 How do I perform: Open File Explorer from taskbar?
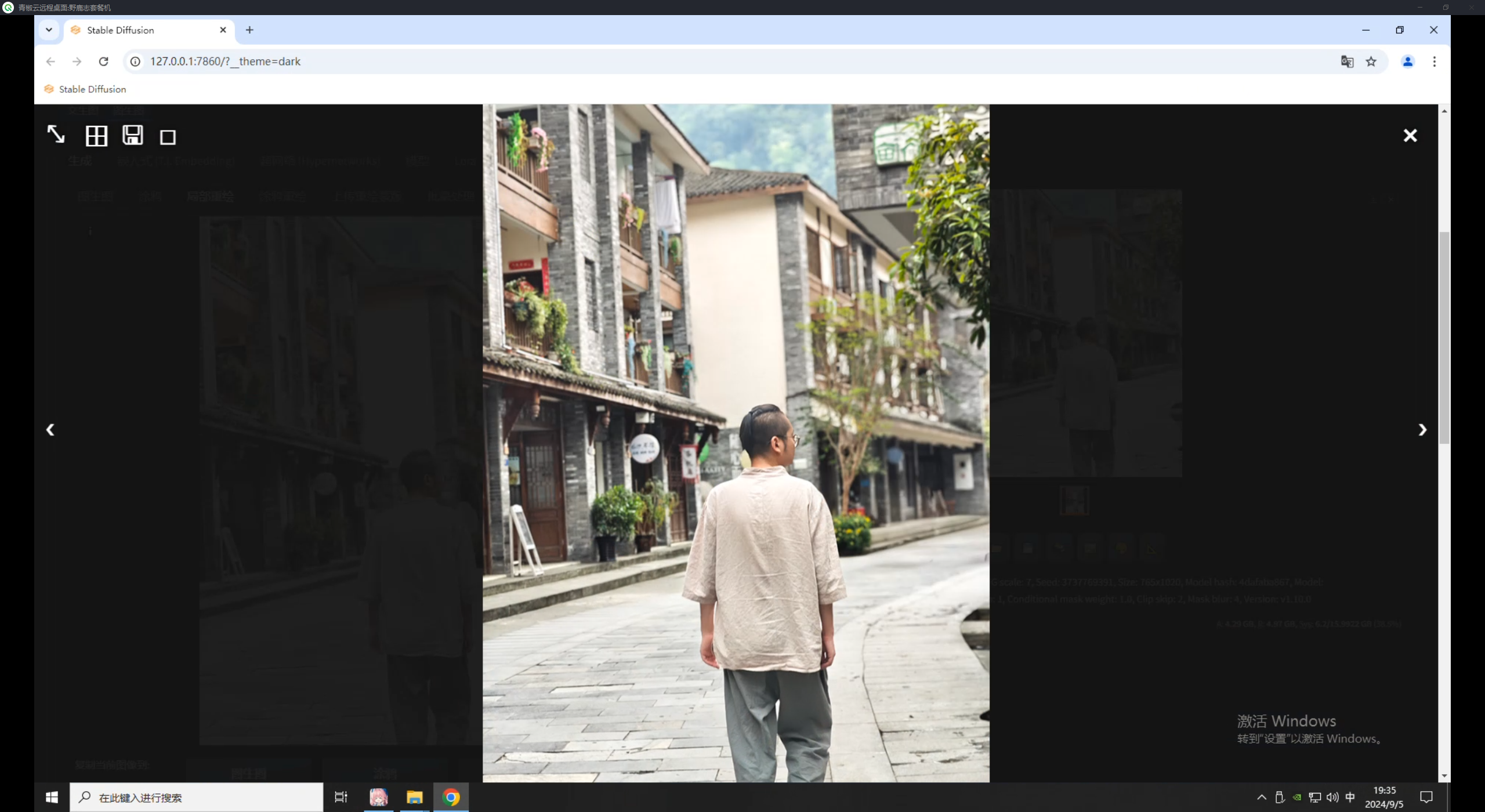[x=414, y=797]
